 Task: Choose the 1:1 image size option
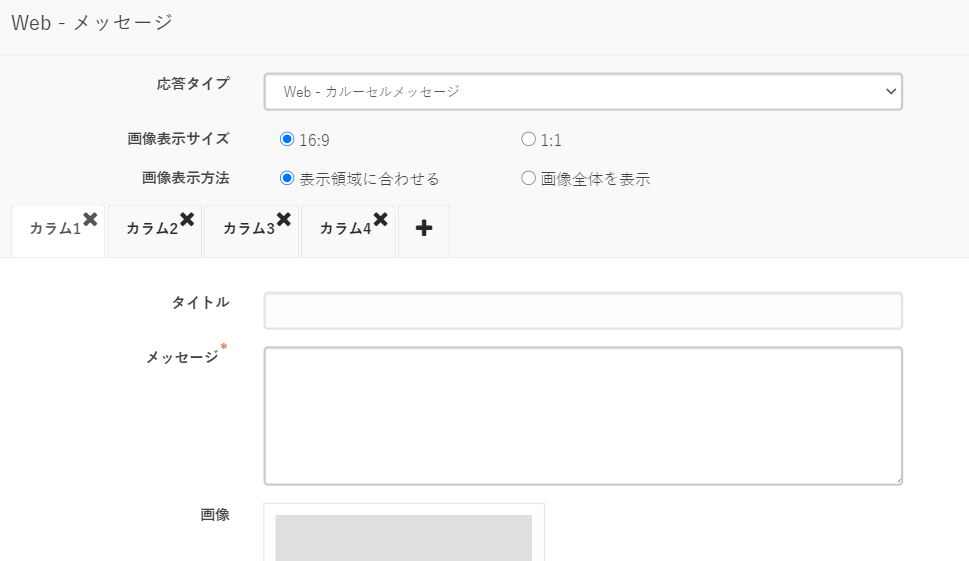pyautogui.click(x=528, y=139)
